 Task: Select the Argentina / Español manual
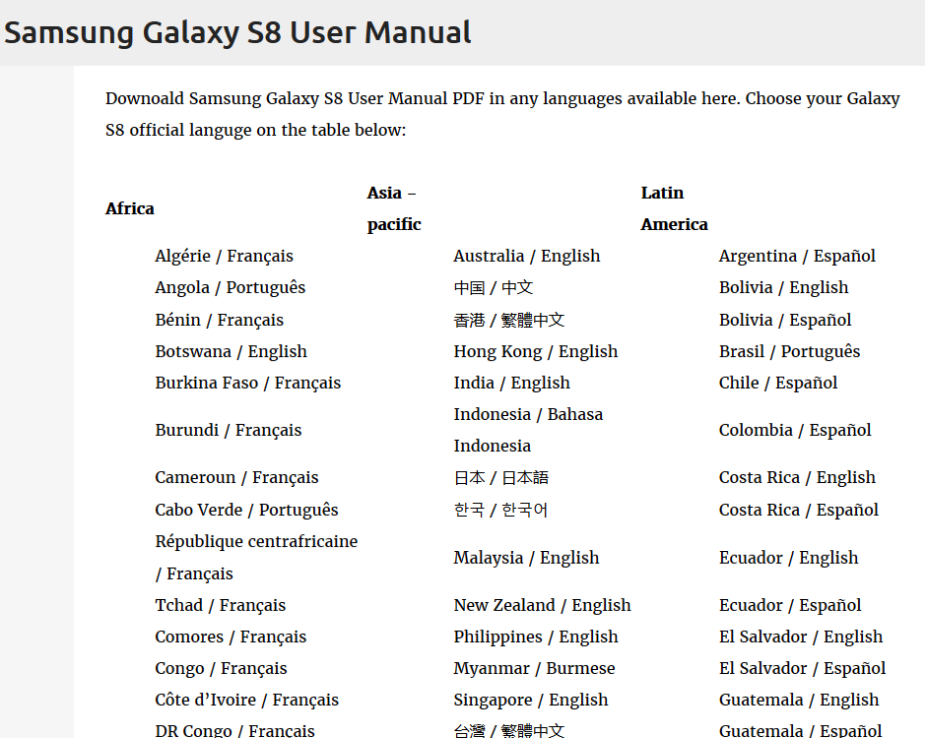[x=797, y=255]
